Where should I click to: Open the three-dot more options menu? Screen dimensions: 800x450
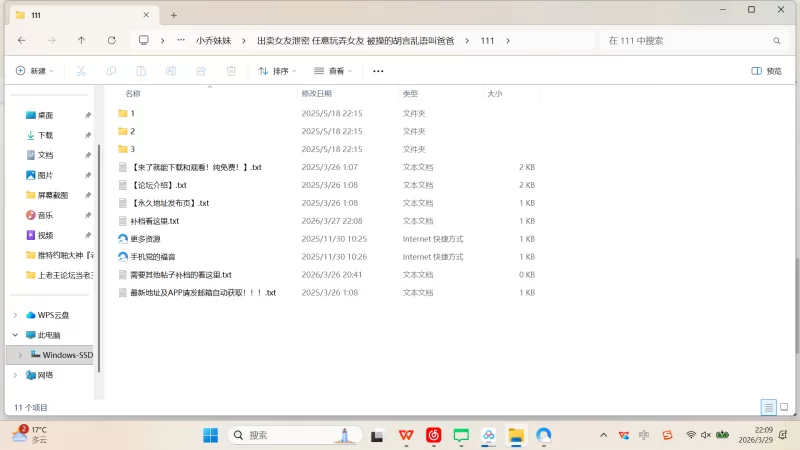(378, 71)
